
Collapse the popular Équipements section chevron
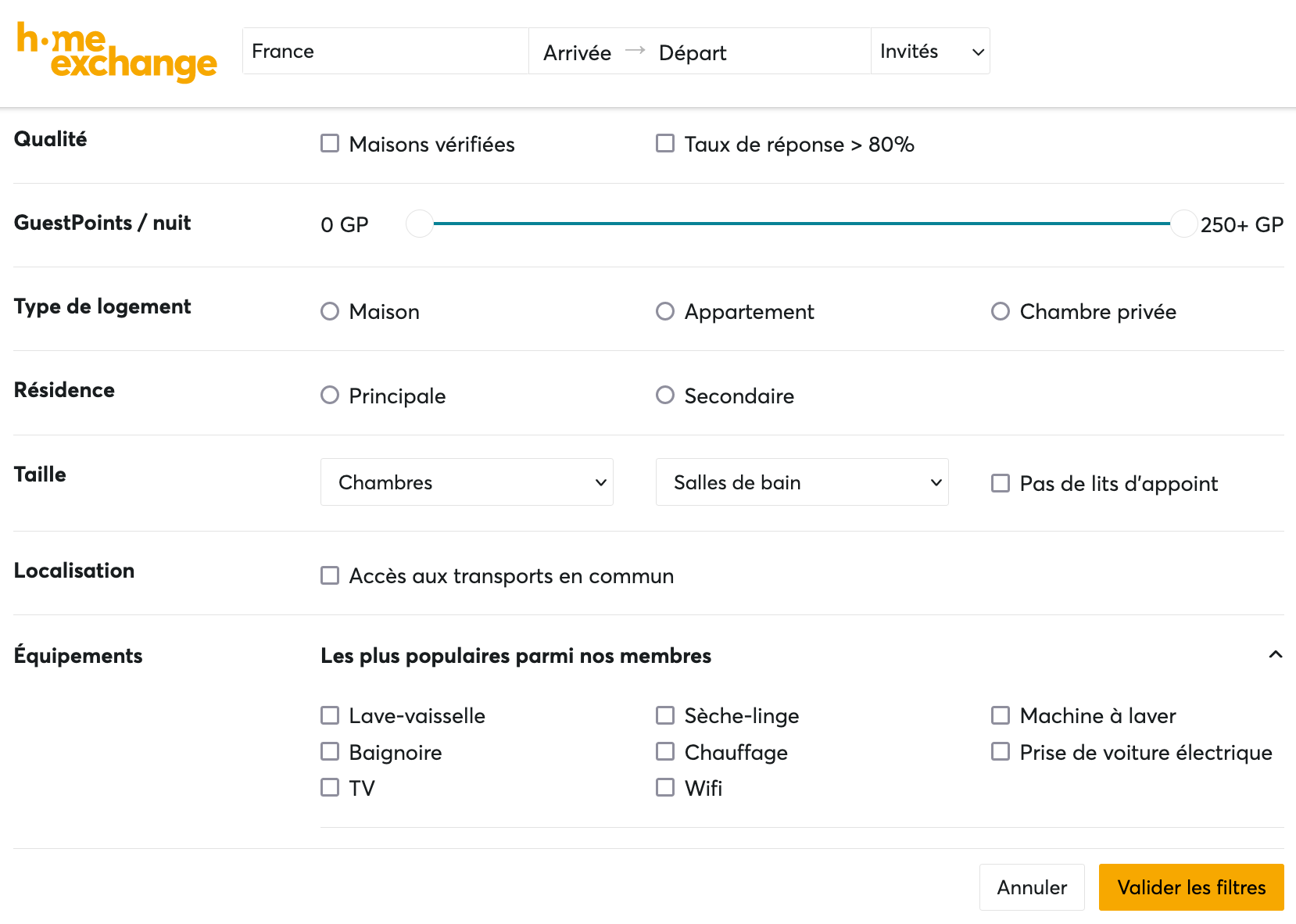tap(1275, 654)
